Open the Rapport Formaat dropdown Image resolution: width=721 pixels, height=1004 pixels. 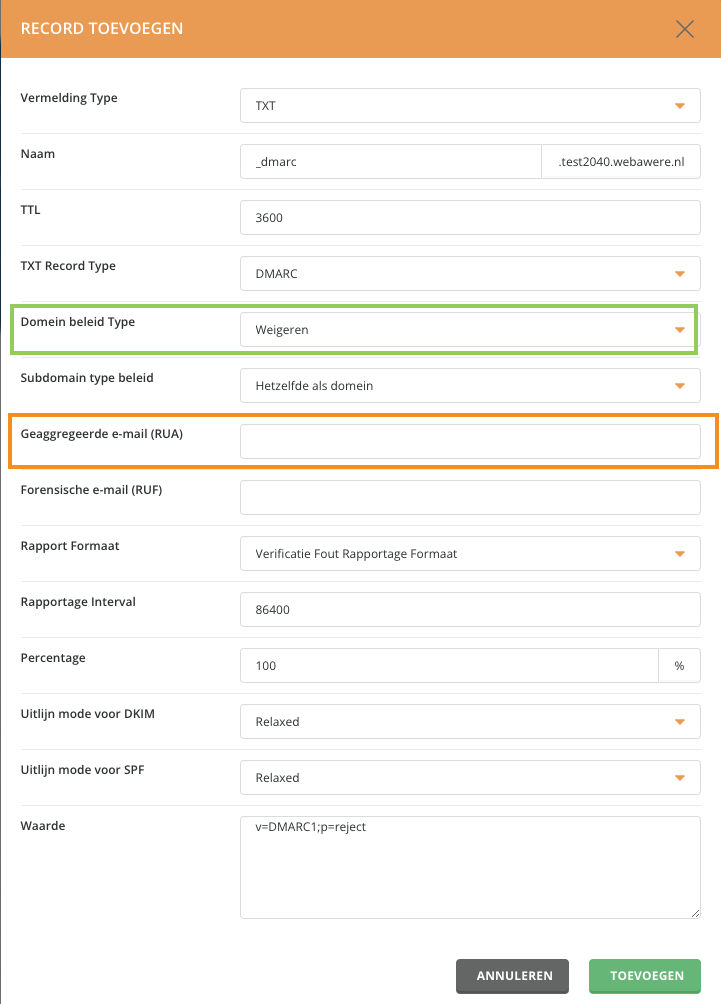point(470,554)
